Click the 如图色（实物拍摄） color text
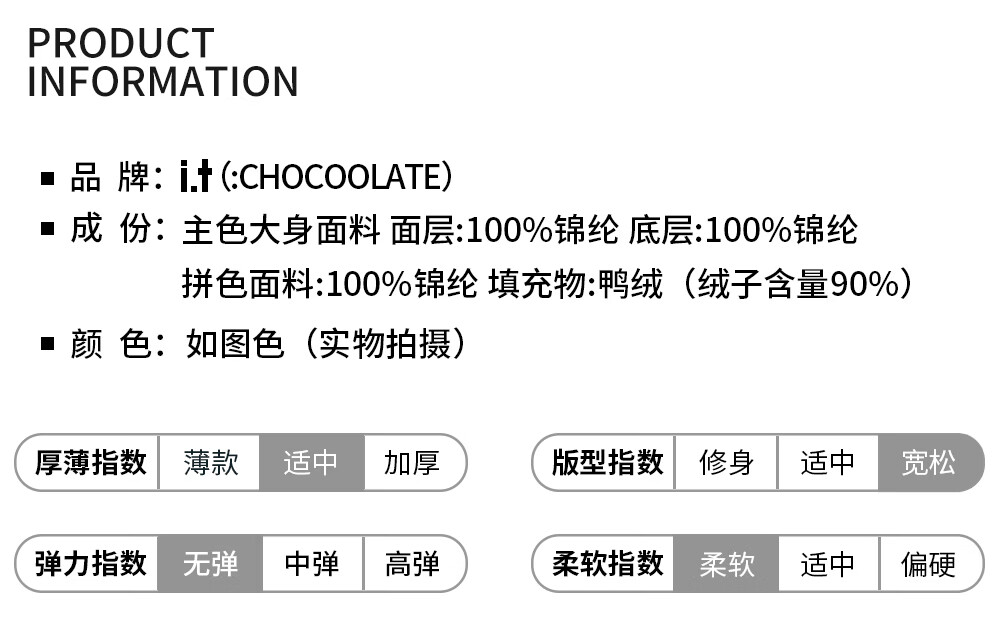The image size is (1000, 627). [x=326, y=344]
